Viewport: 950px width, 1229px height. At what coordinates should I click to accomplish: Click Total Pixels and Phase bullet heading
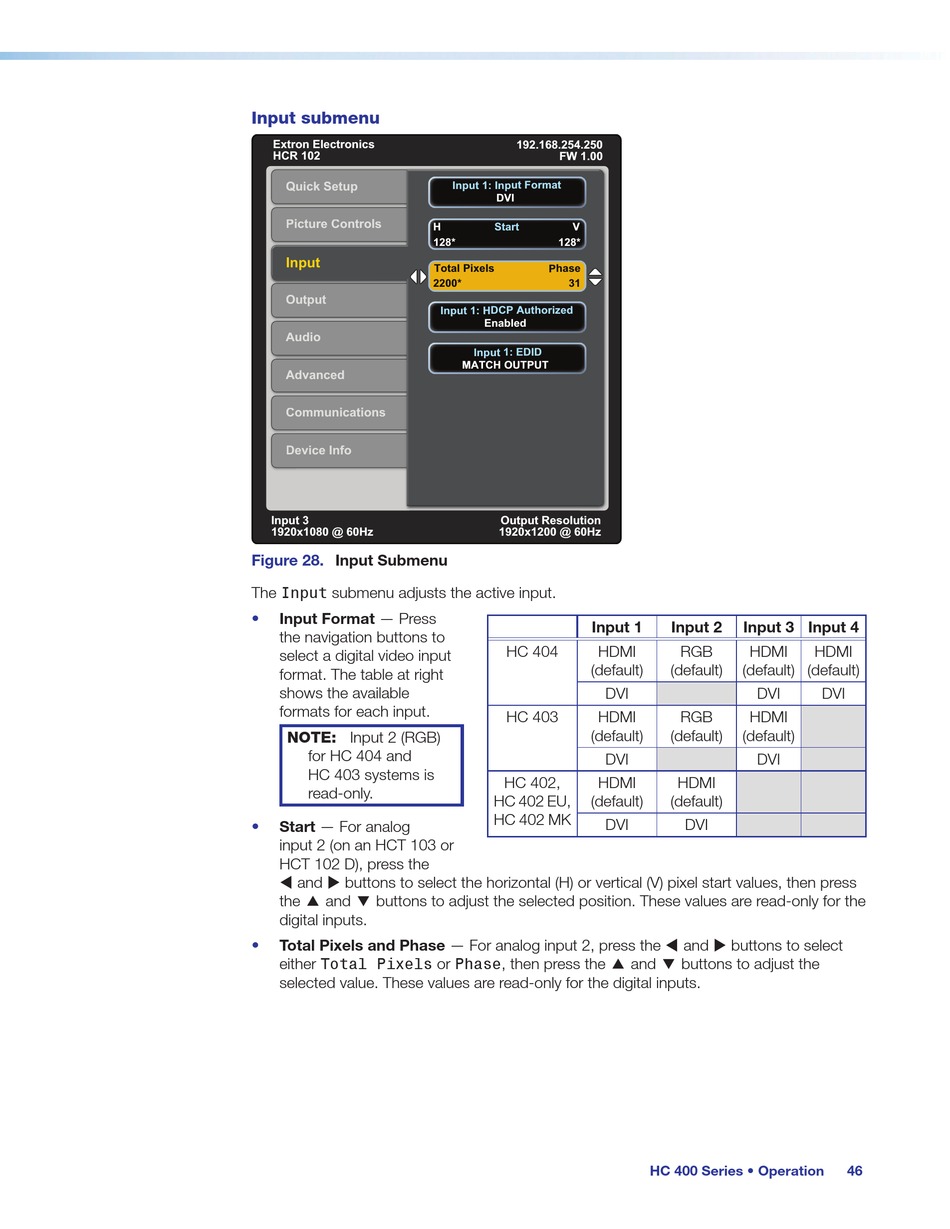tap(362, 946)
